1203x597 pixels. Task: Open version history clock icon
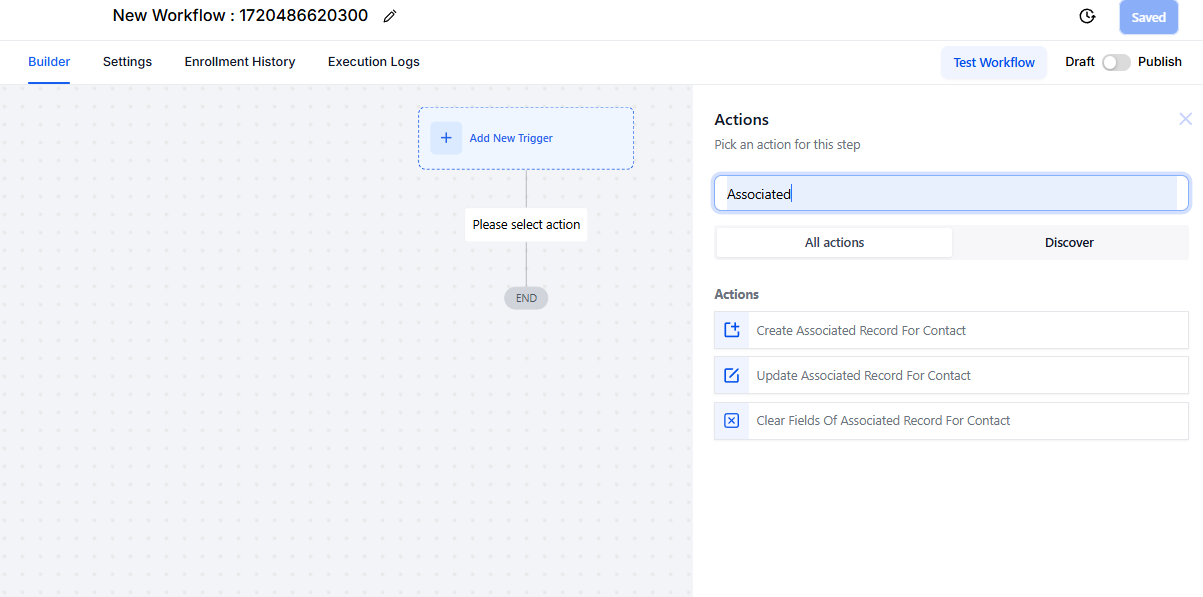[x=1087, y=16]
